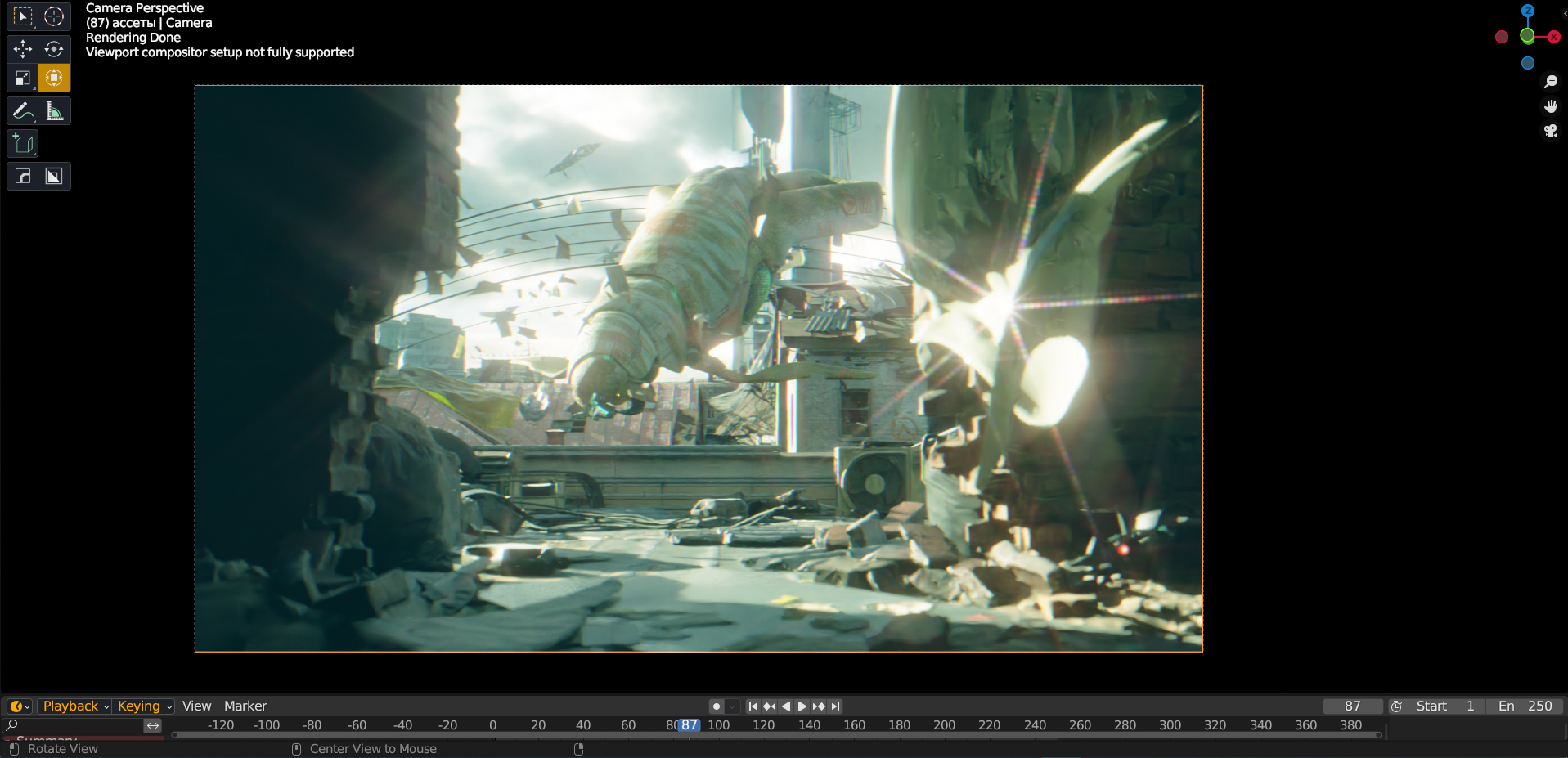Choose the Add Cube tool
The height and width of the screenshot is (758, 1568).
[x=23, y=144]
